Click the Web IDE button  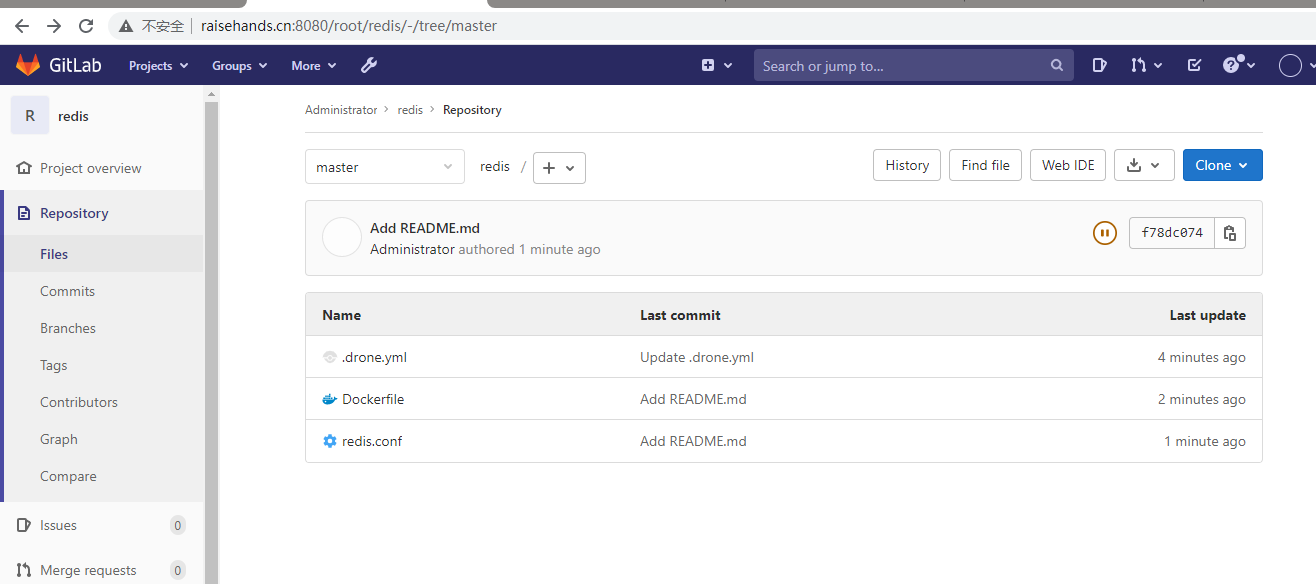tap(1067, 165)
